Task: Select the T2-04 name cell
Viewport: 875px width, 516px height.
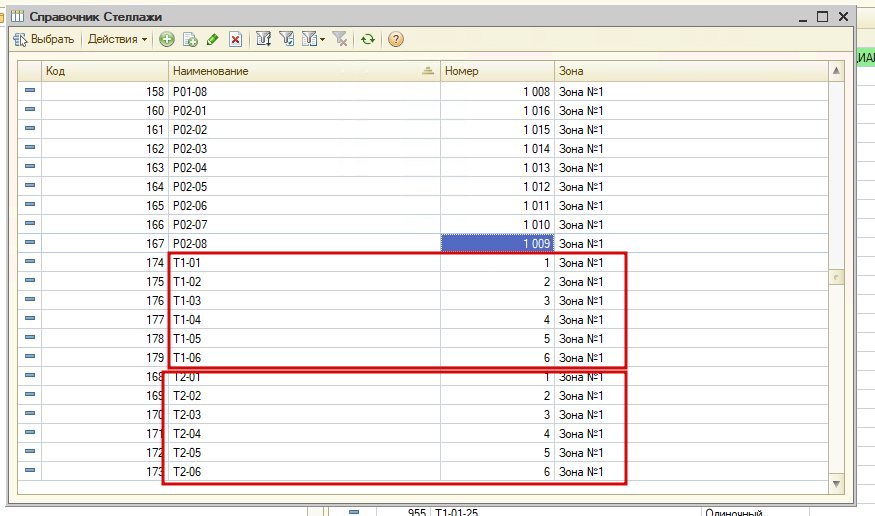Action: 304,433
